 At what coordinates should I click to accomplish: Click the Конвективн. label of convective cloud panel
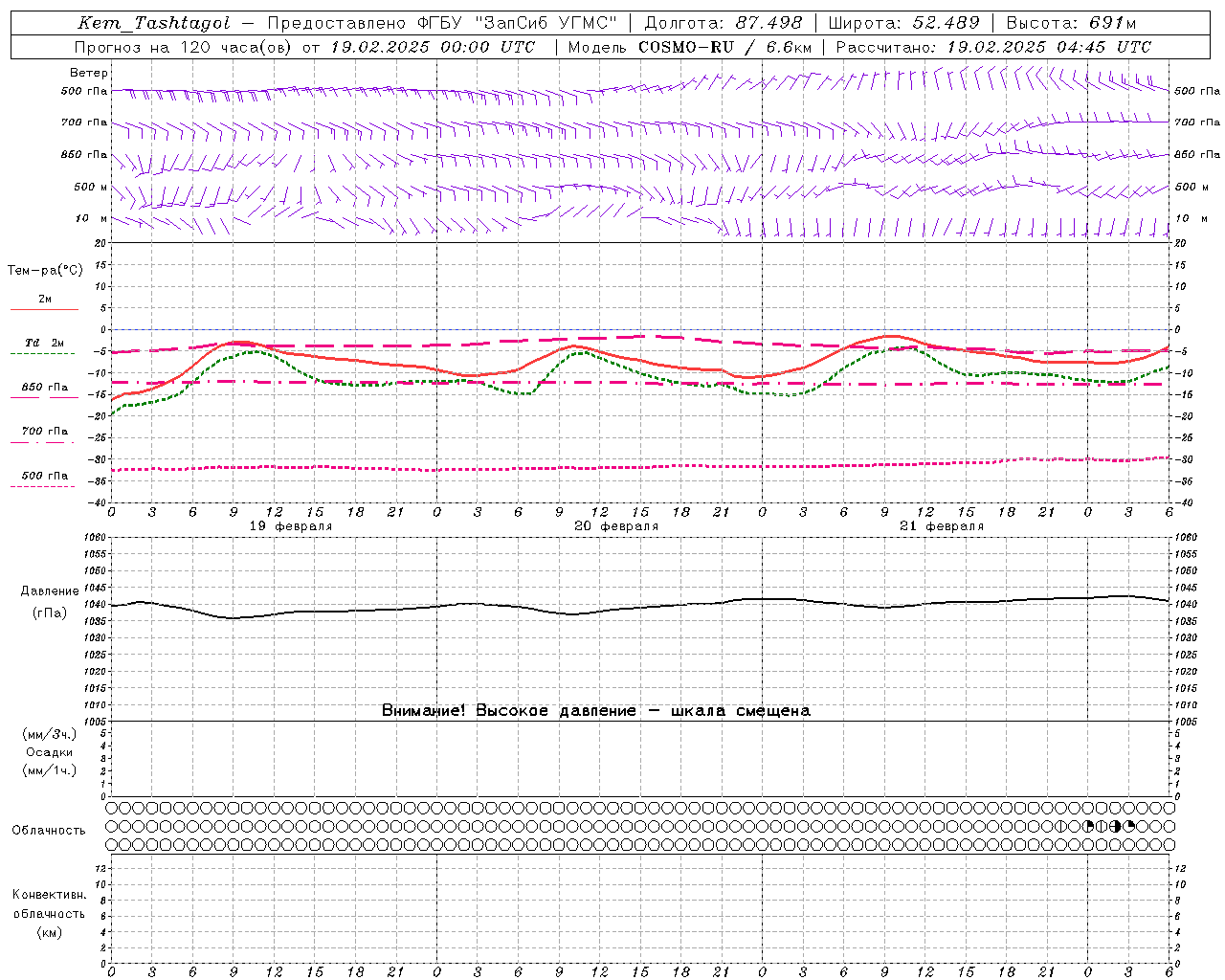point(50,895)
